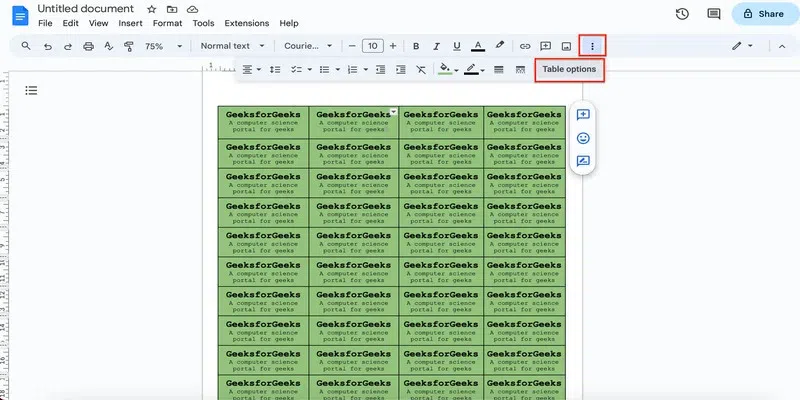Open the highlight color picker
Viewport: 800px width, 400px height.
499,46
